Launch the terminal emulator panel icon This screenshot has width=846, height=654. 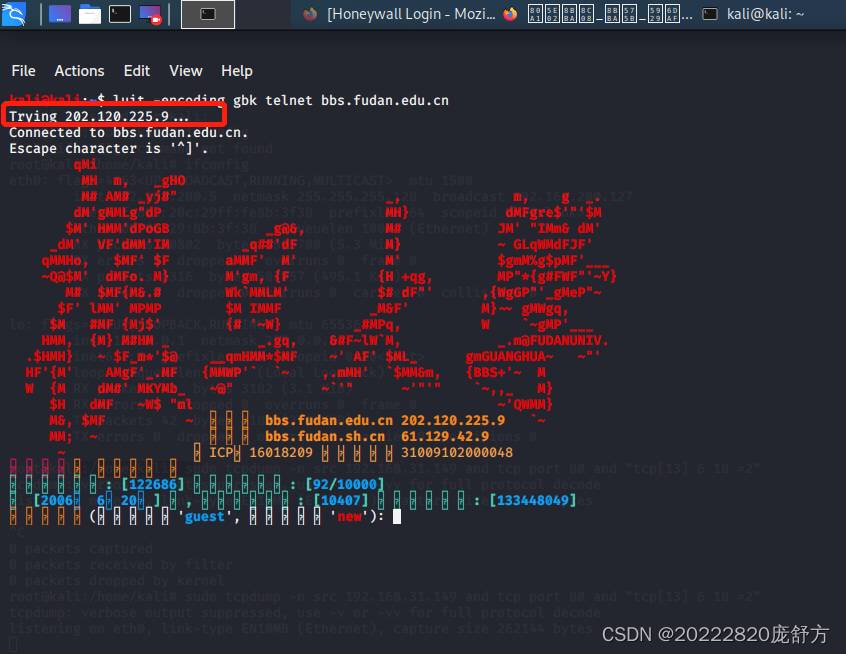tap(120, 14)
